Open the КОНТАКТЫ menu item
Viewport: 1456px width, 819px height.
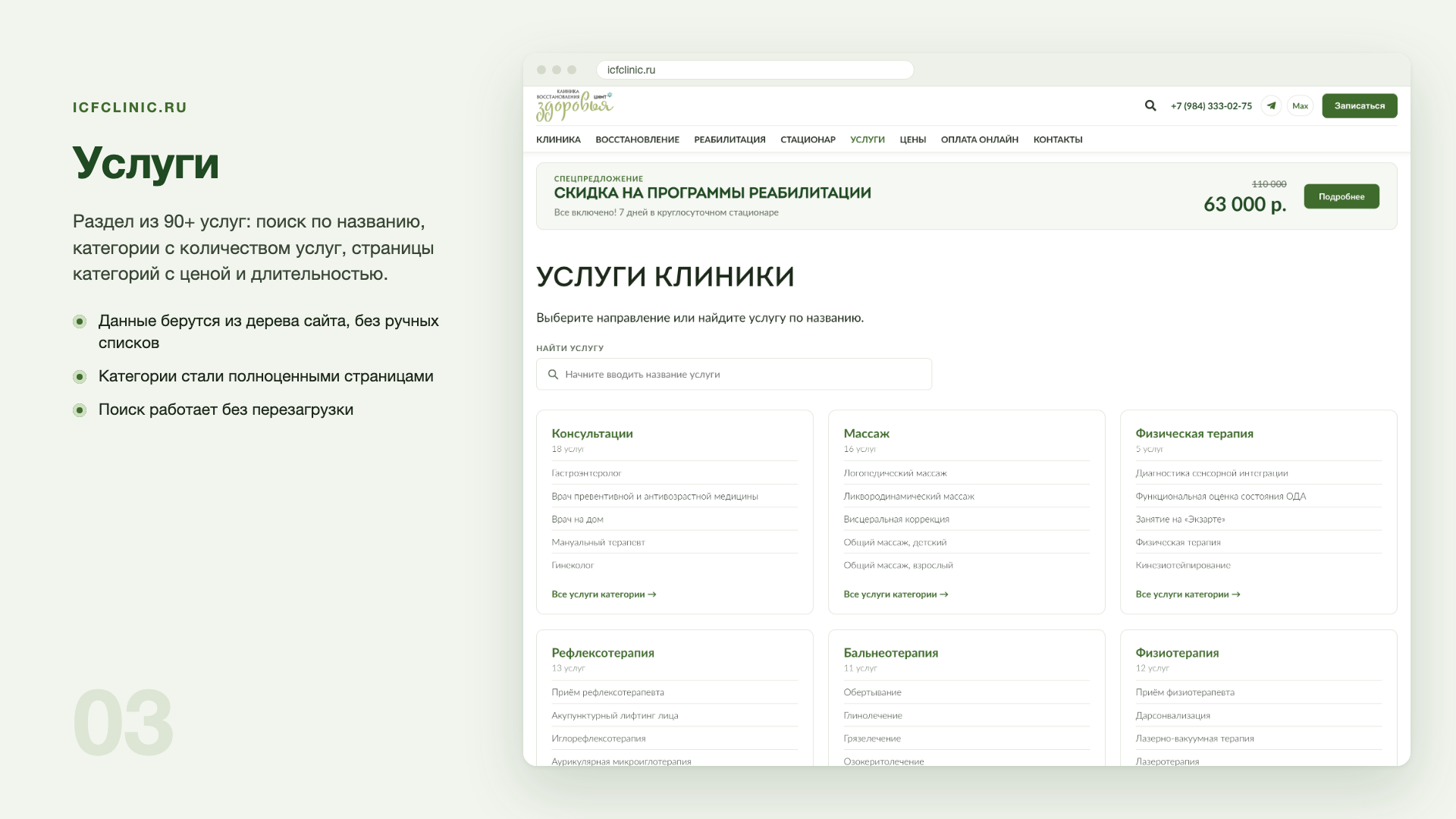pyautogui.click(x=1058, y=140)
